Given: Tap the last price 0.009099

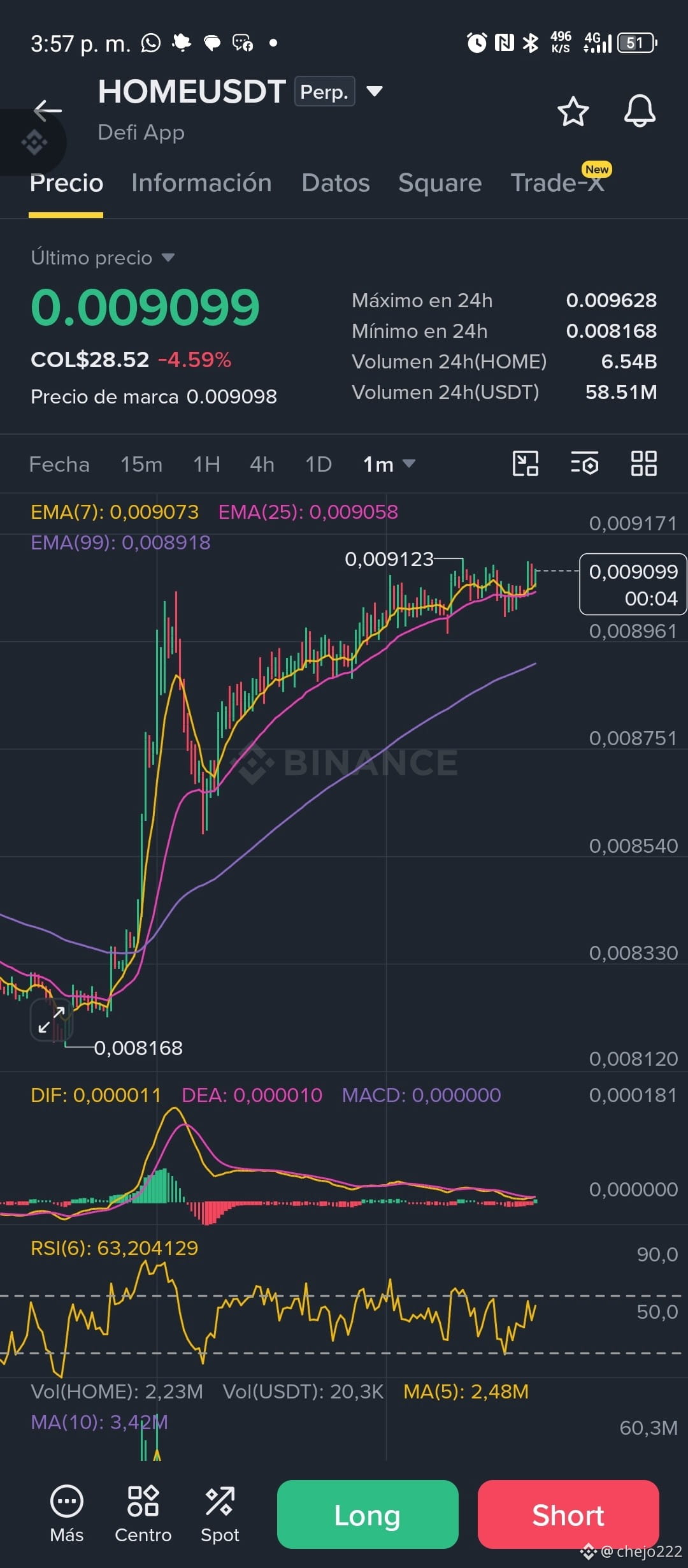Looking at the screenshot, I should 145,307.
